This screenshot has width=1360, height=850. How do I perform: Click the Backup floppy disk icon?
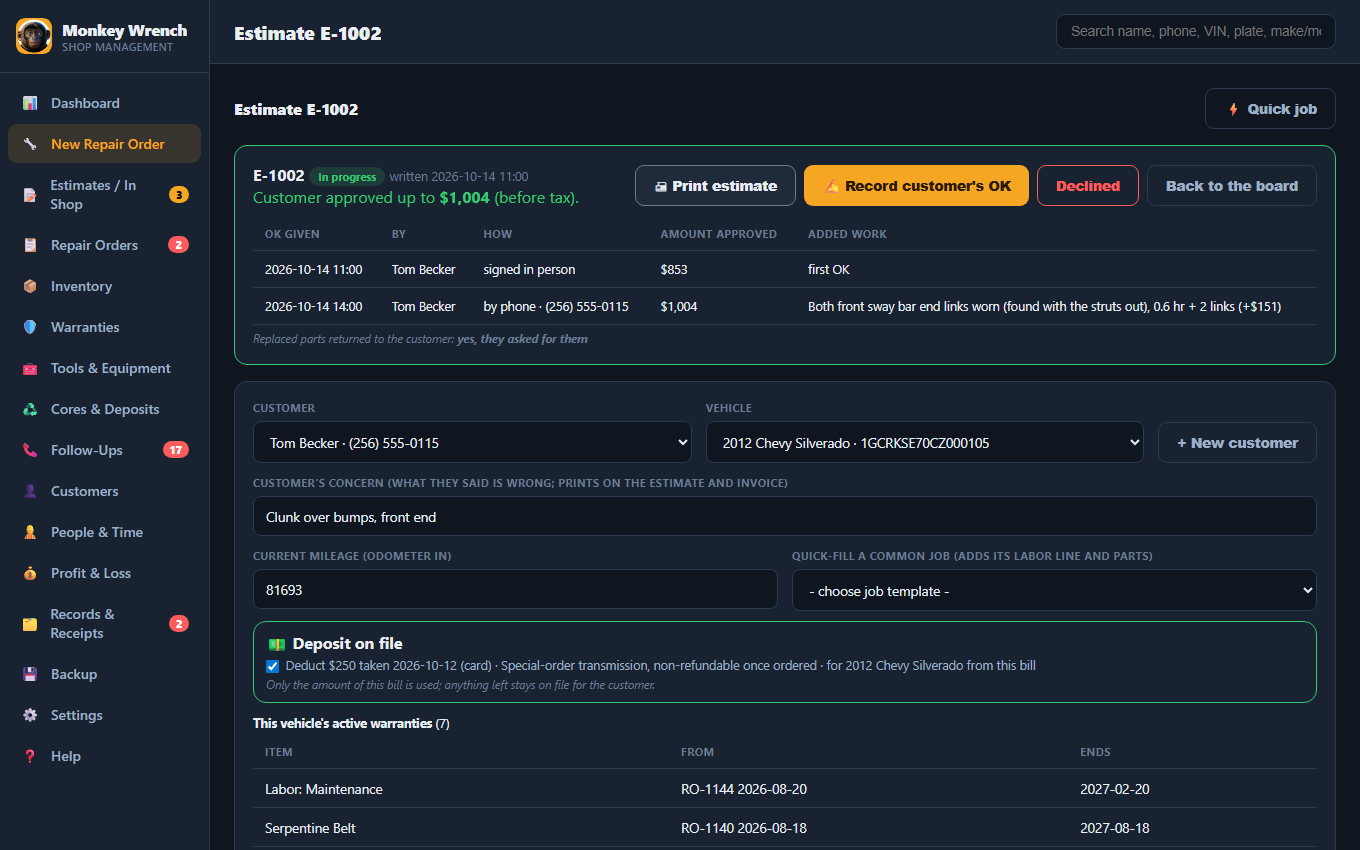tap(30, 674)
